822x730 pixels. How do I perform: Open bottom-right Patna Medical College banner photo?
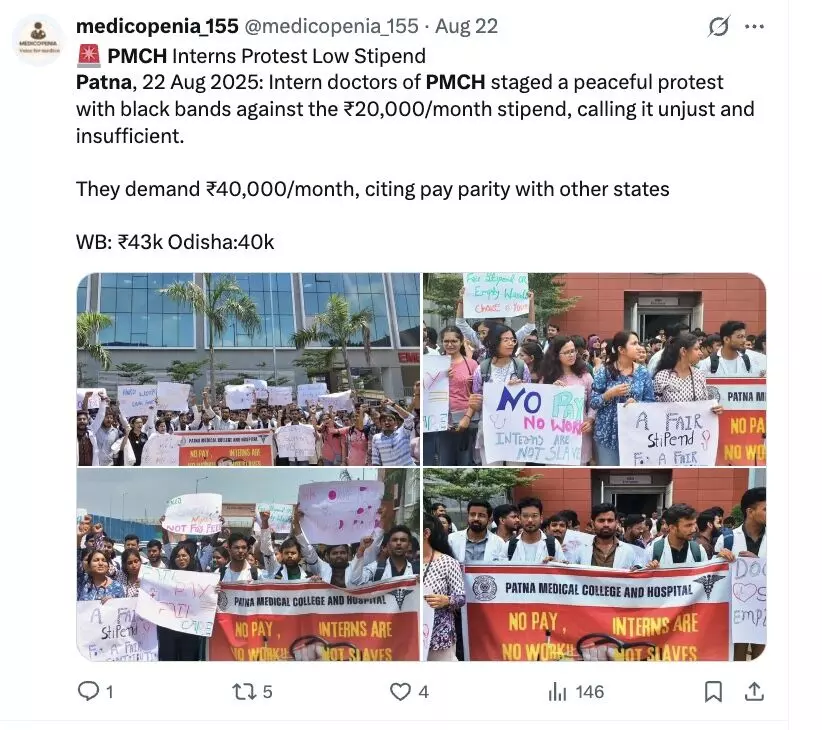click(594, 564)
